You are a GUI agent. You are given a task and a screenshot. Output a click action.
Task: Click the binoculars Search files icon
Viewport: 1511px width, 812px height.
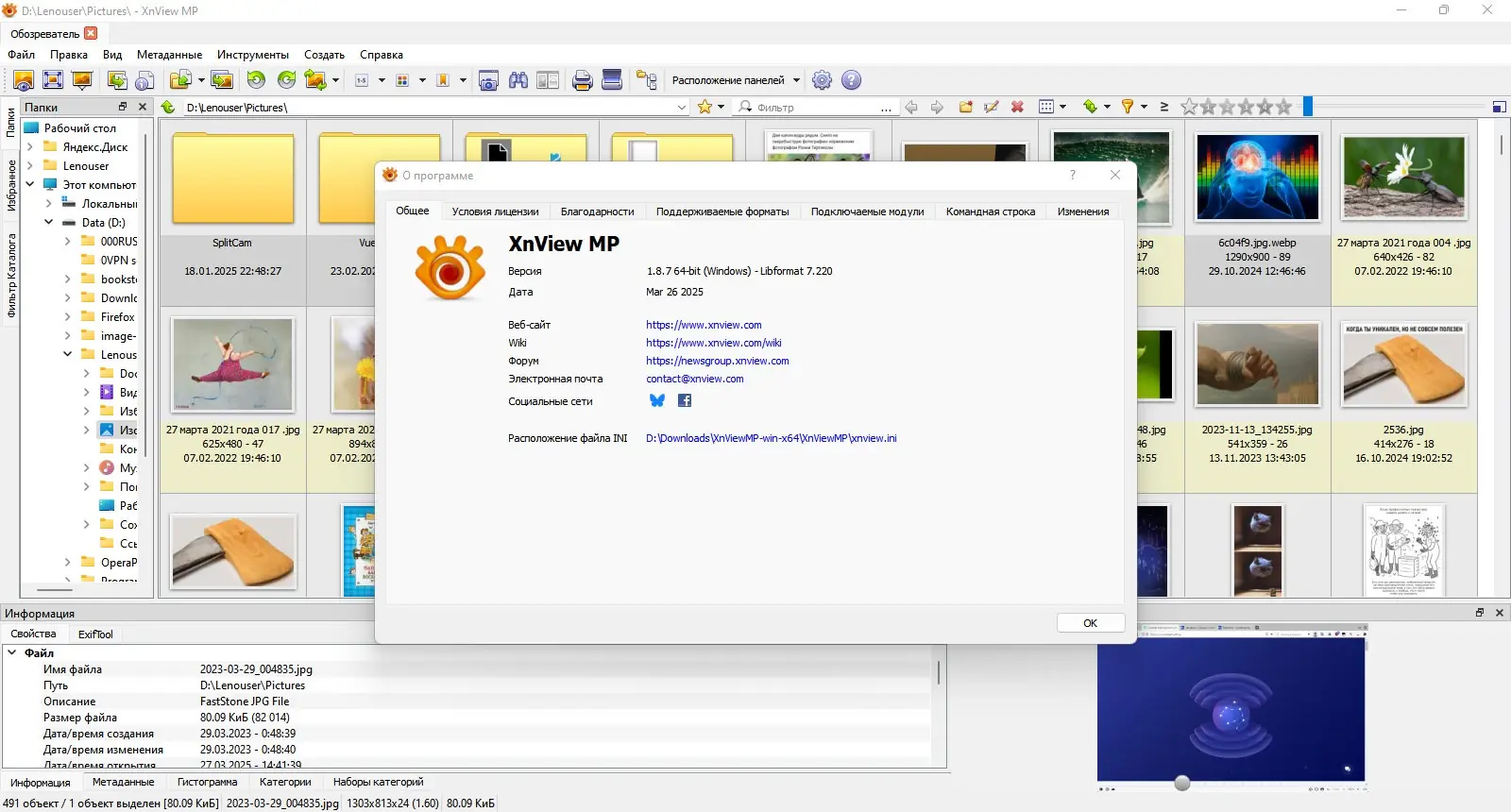[518, 80]
